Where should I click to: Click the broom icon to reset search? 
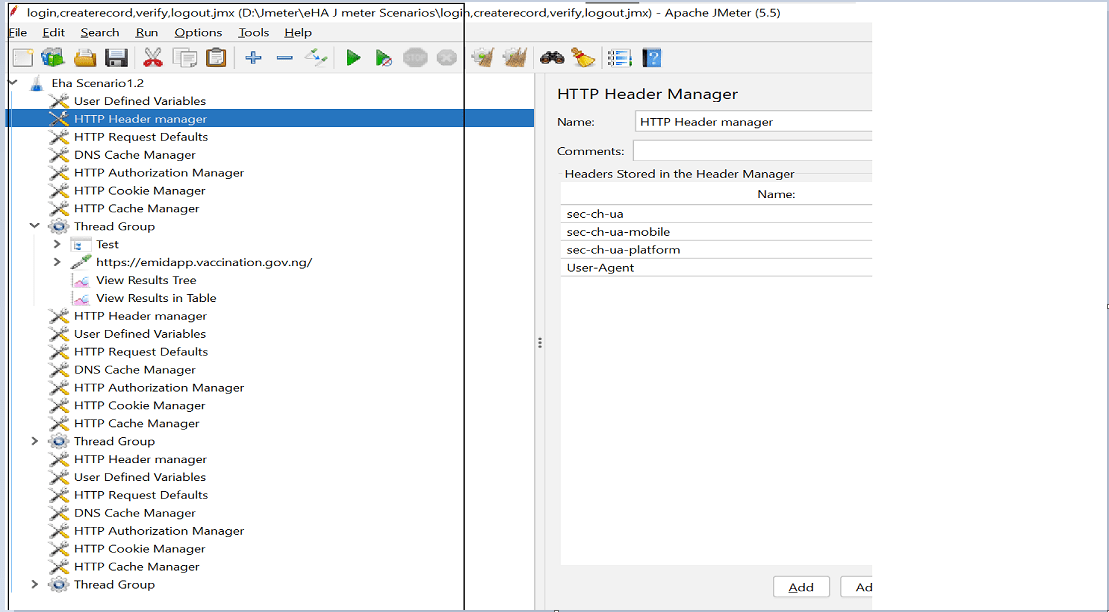[x=584, y=58]
